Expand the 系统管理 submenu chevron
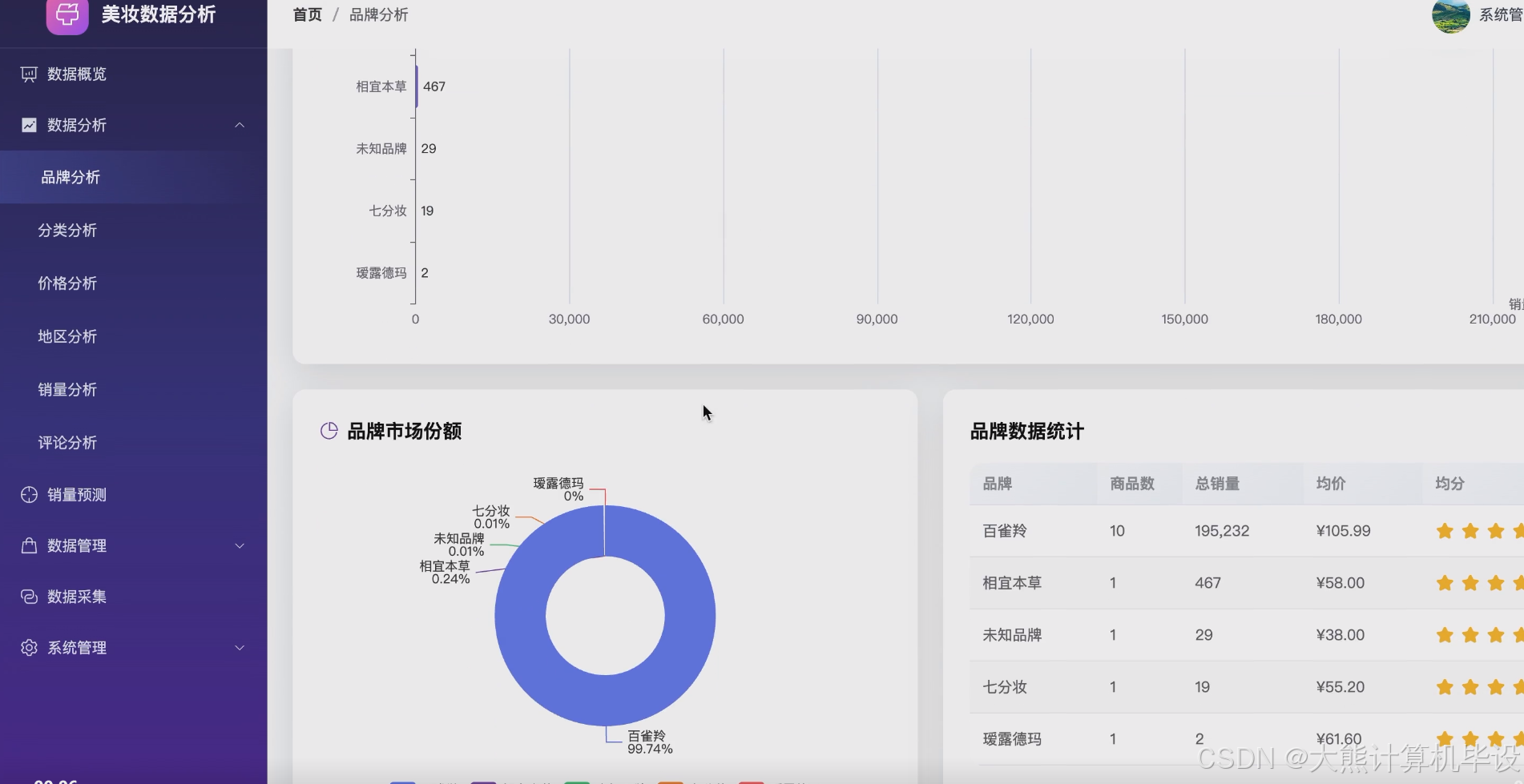 point(240,647)
